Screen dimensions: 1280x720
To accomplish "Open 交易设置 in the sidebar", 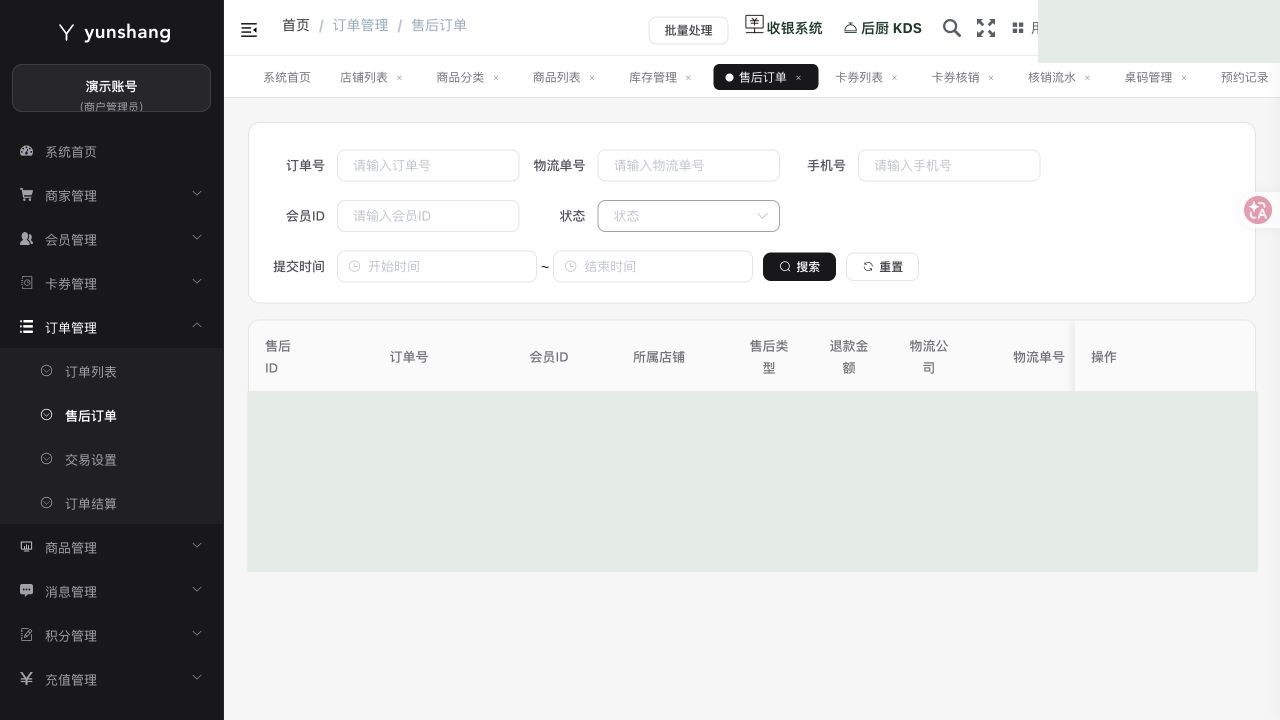I will (x=91, y=460).
